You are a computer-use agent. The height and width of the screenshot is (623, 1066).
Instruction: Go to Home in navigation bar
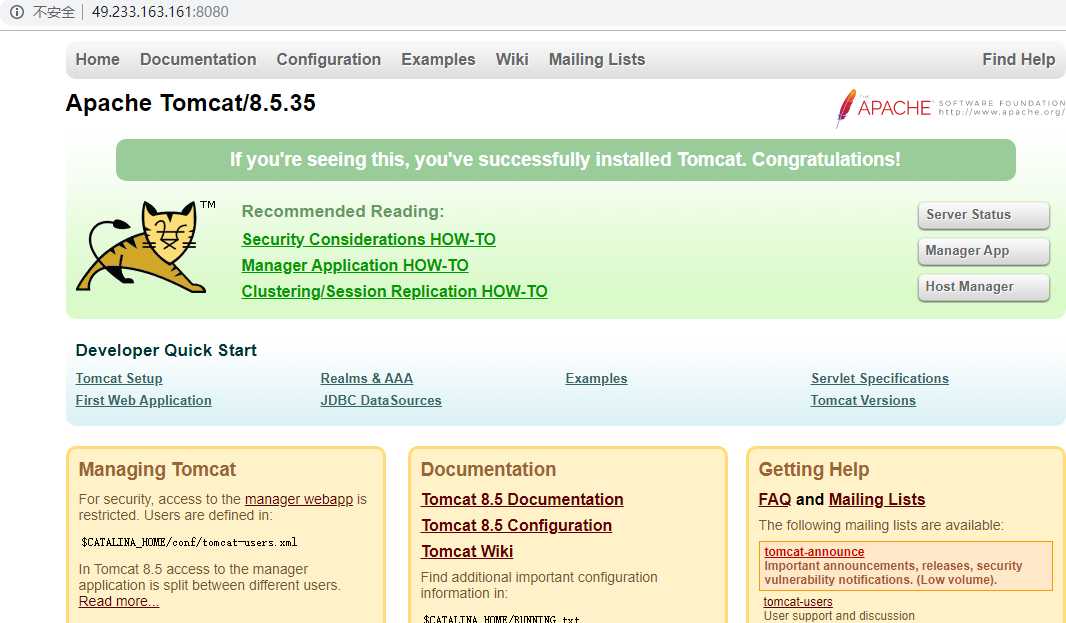point(97,59)
